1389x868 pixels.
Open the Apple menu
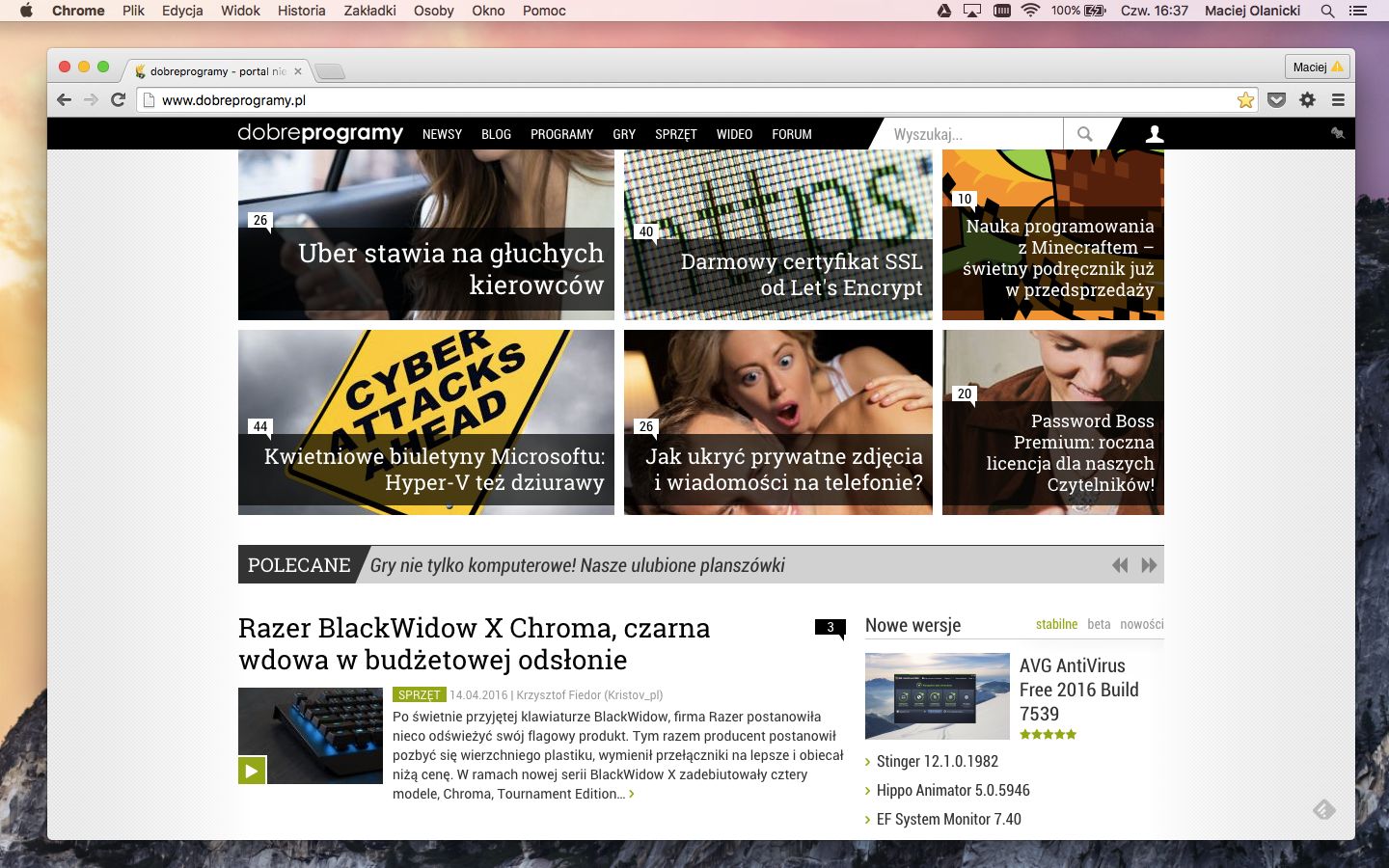(x=26, y=11)
